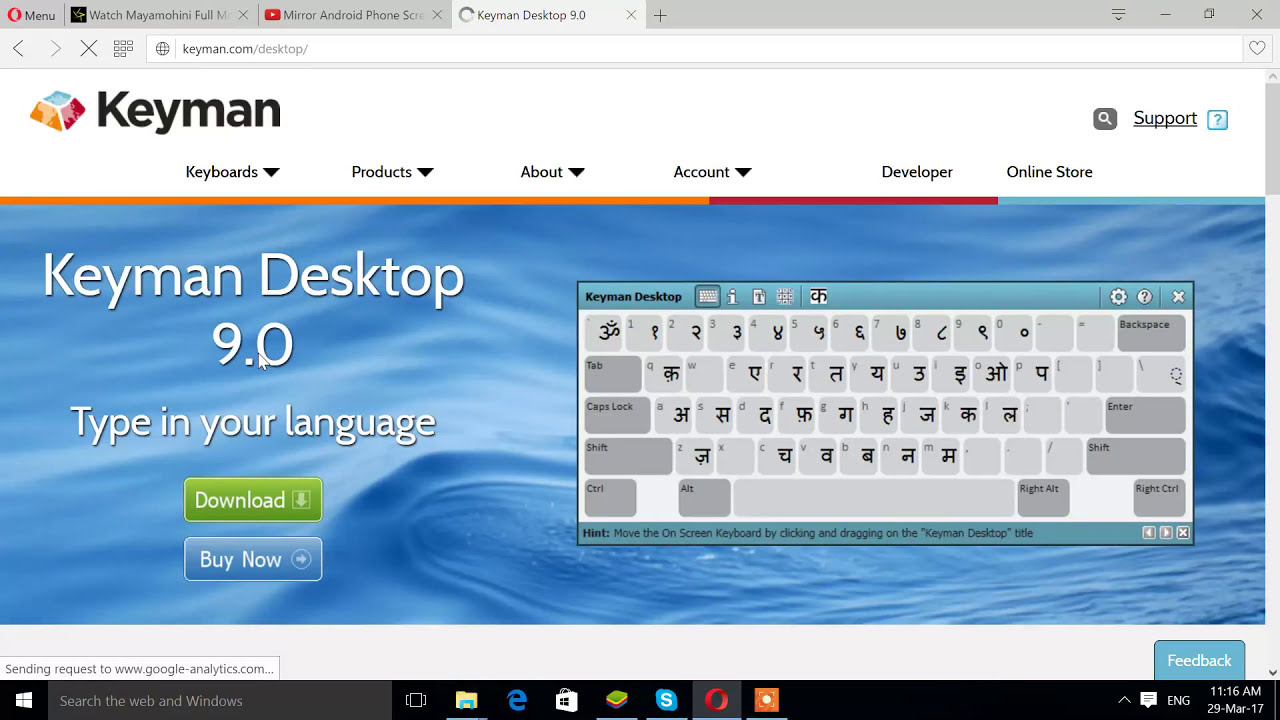Image resolution: width=1280 pixels, height=720 pixels.
Task: Click the browser Back arrow
Action: [19, 48]
